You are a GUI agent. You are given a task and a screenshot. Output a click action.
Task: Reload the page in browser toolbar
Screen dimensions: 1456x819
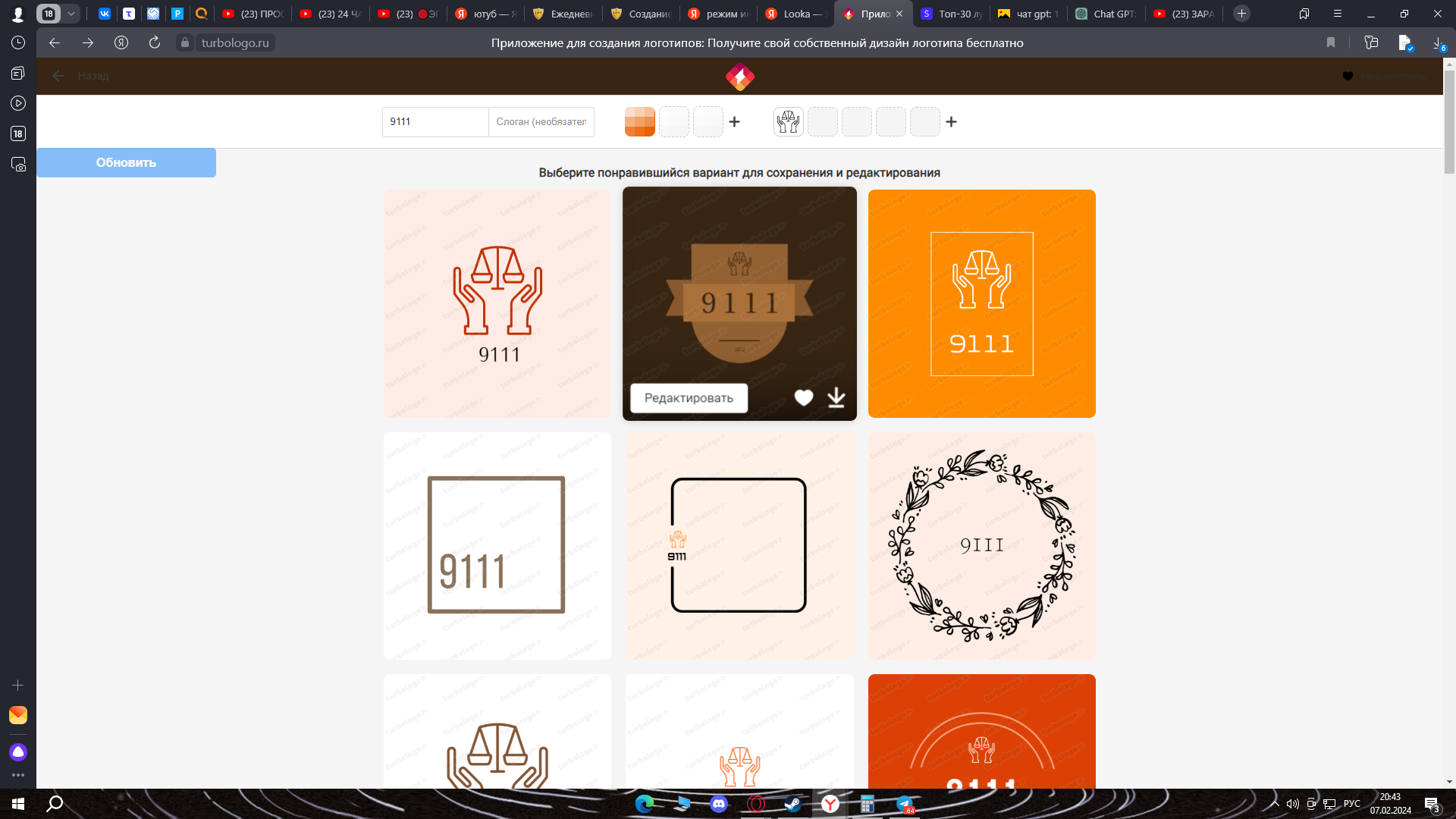155,42
